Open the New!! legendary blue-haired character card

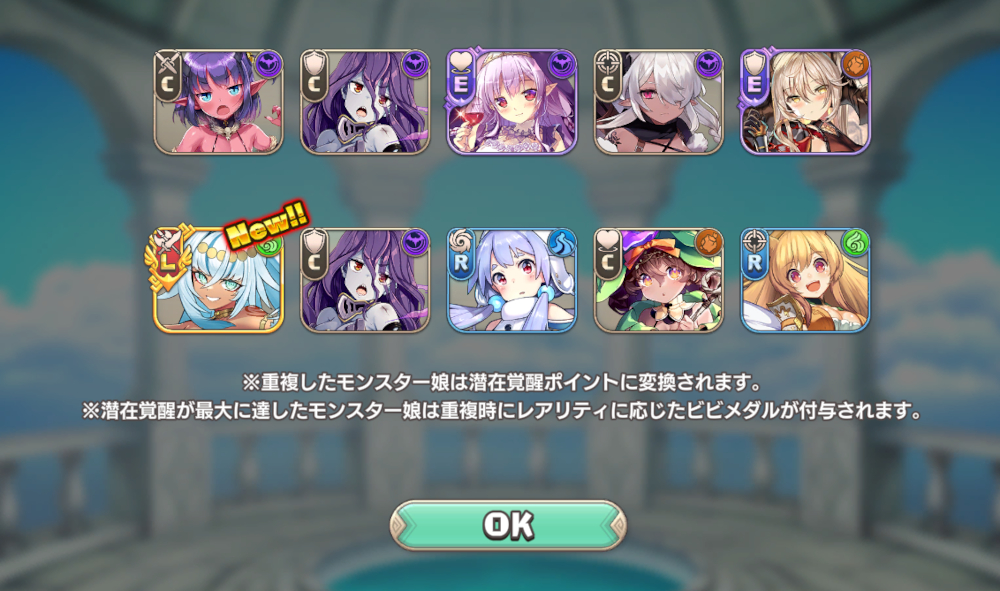pos(219,281)
